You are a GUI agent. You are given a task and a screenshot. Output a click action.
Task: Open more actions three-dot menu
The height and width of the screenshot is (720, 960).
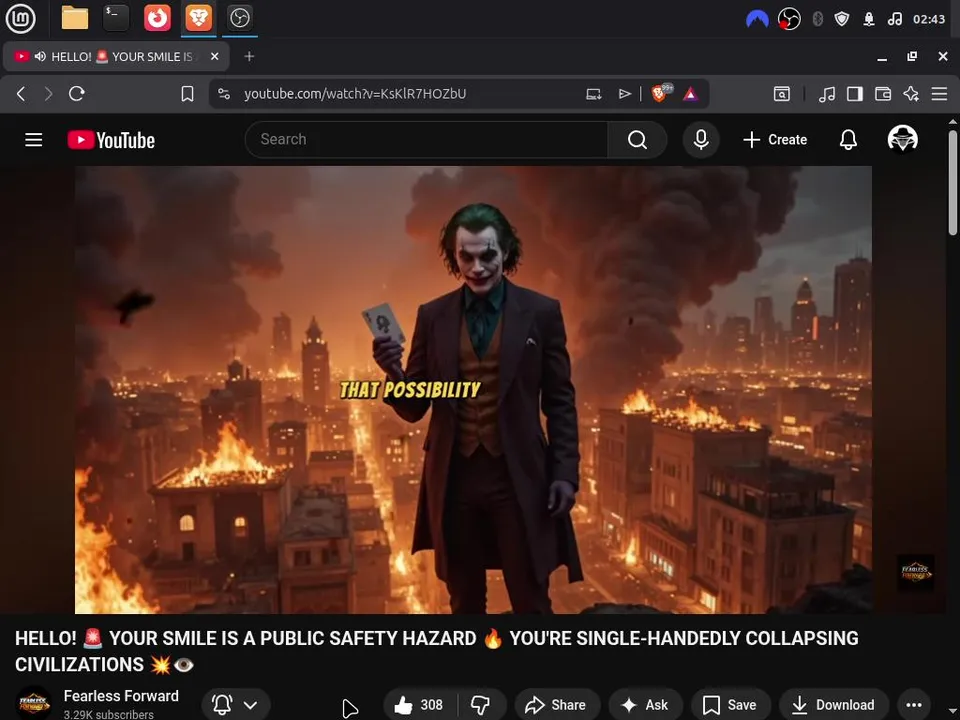tap(913, 705)
